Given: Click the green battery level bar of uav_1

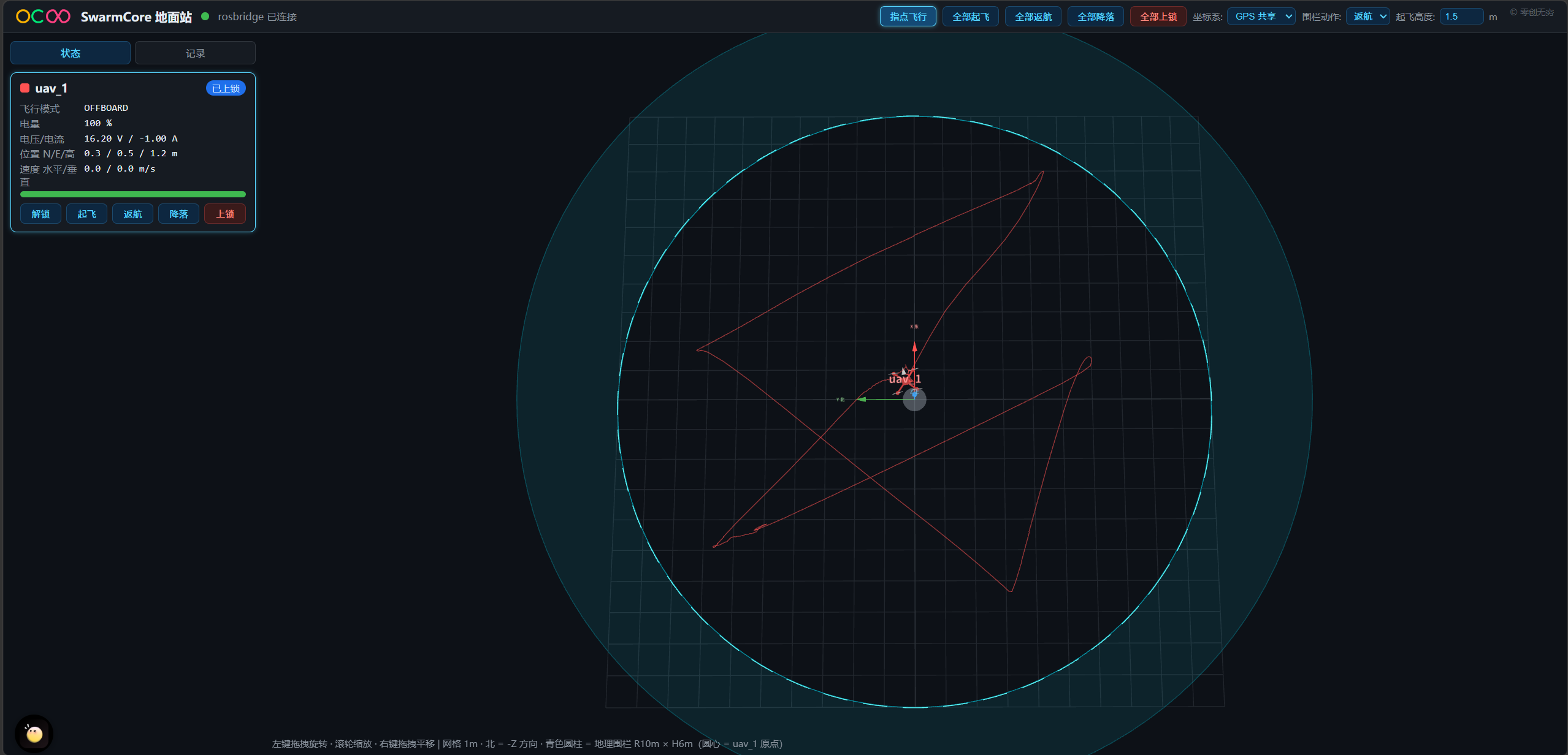Looking at the screenshot, I should 133,194.
